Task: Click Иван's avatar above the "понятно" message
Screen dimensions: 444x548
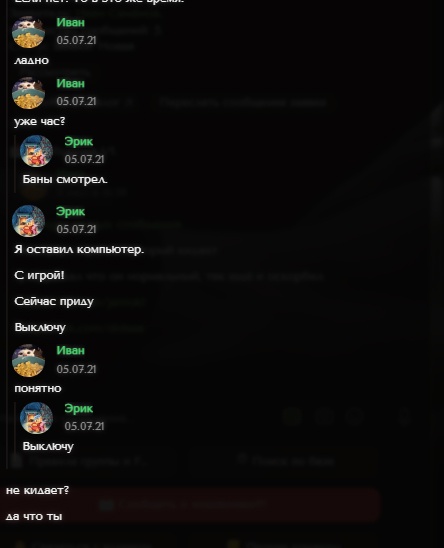Action: point(28,361)
